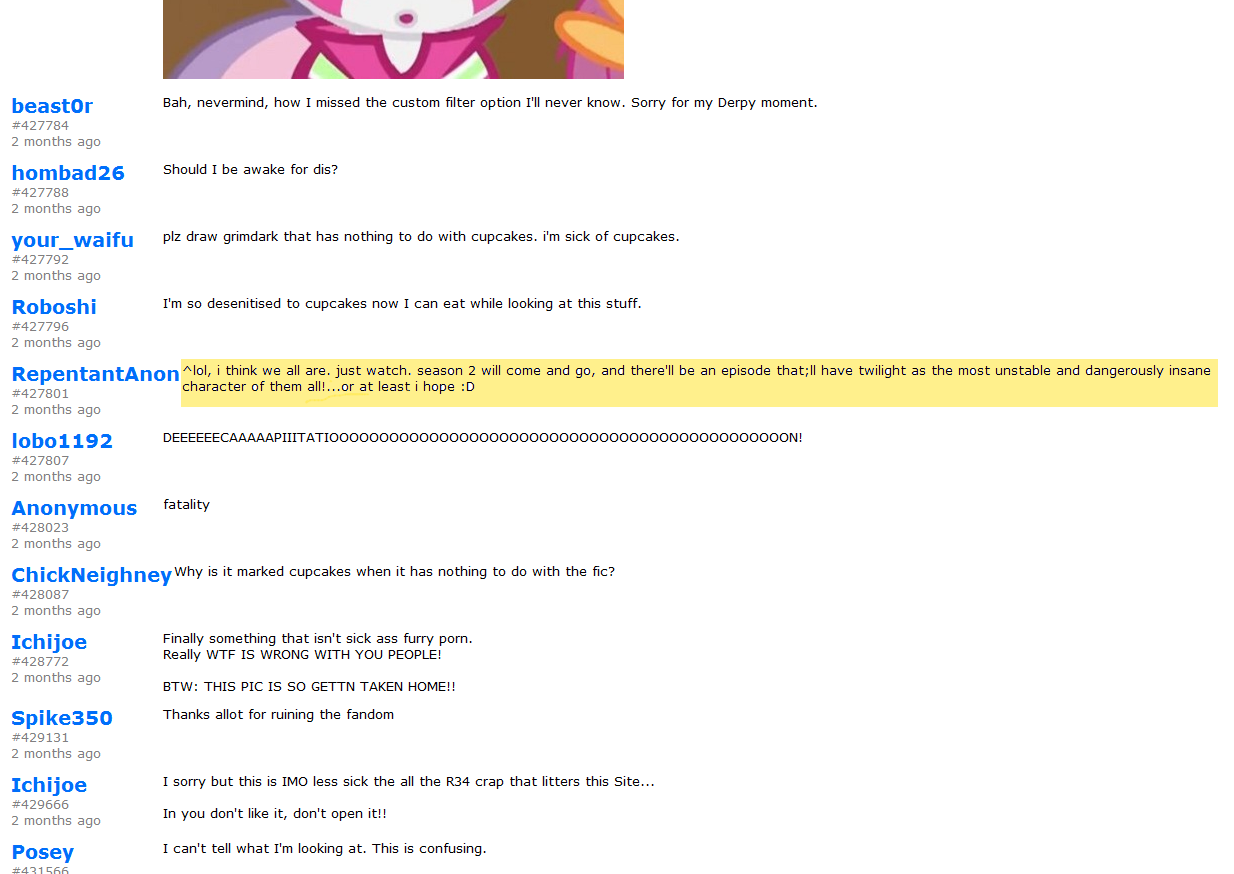Click the highlighted yellow comment by RepentantAnon
The width and height of the screenshot is (1234, 874).
pyautogui.click(x=699, y=383)
